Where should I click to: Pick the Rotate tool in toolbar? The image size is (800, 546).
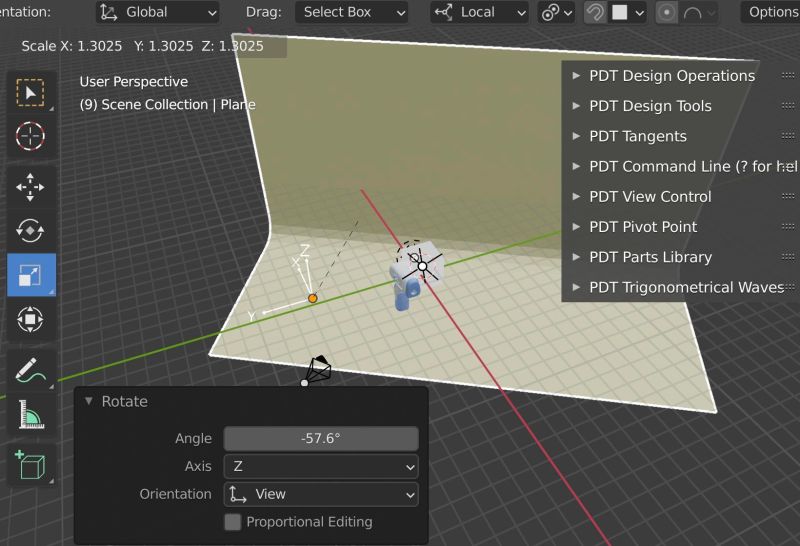point(31,231)
